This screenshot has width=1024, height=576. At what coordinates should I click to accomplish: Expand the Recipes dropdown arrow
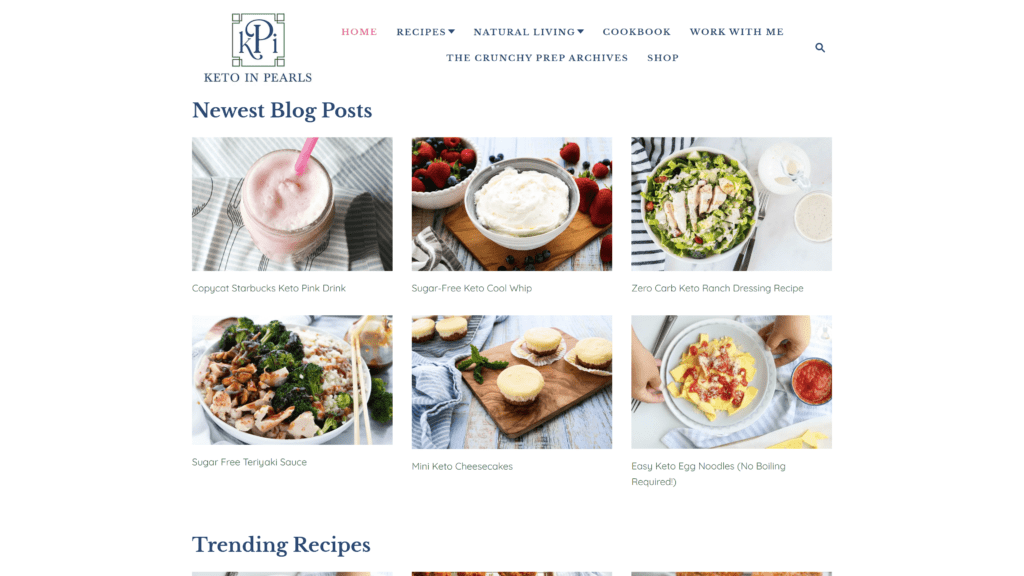pyautogui.click(x=451, y=31)
